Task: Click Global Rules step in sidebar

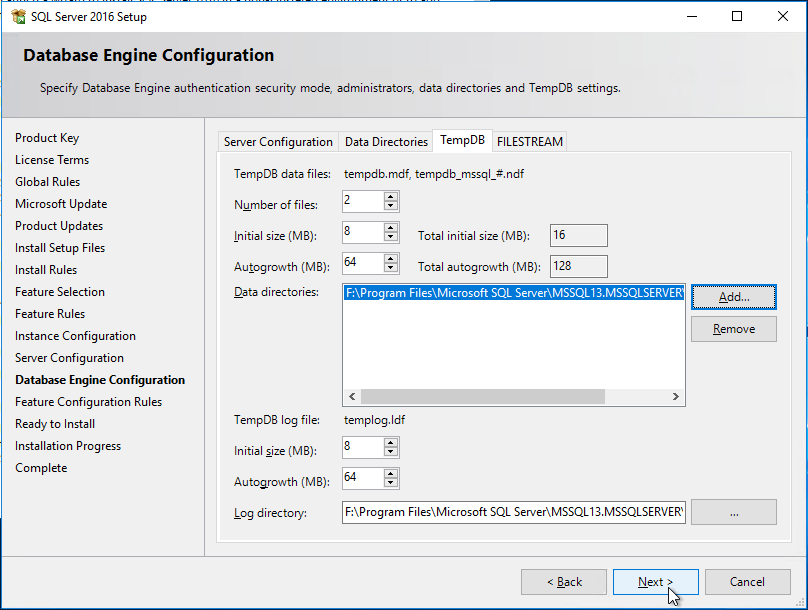Action: coord(47,182)
